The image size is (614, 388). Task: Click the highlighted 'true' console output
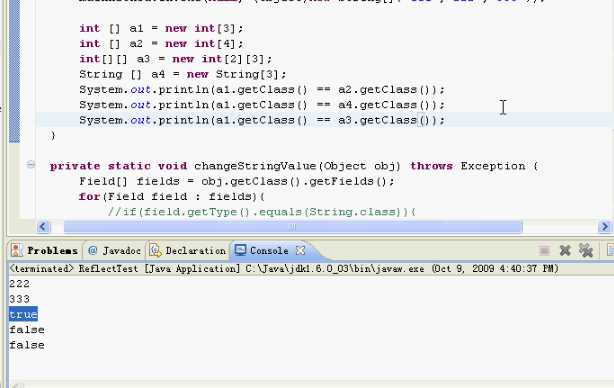[x=23, y=314]
